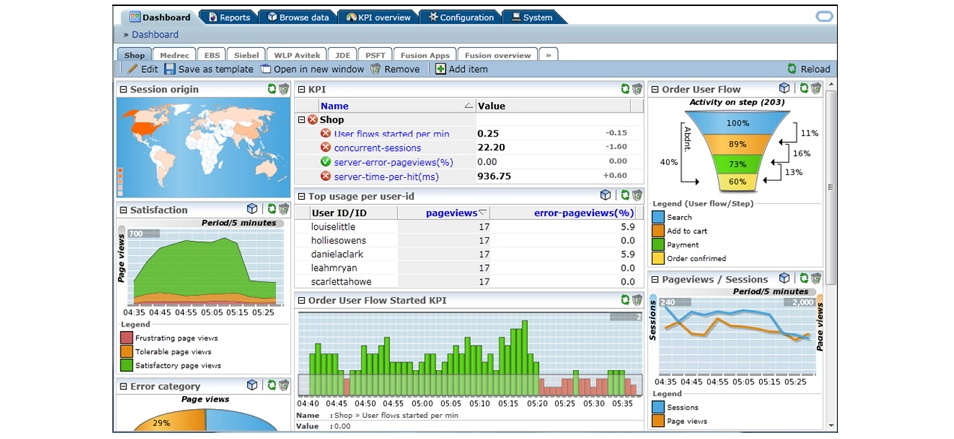954x439 pixels.
Task: Refresh the Order User Flow panel
Action: (804, 89)
